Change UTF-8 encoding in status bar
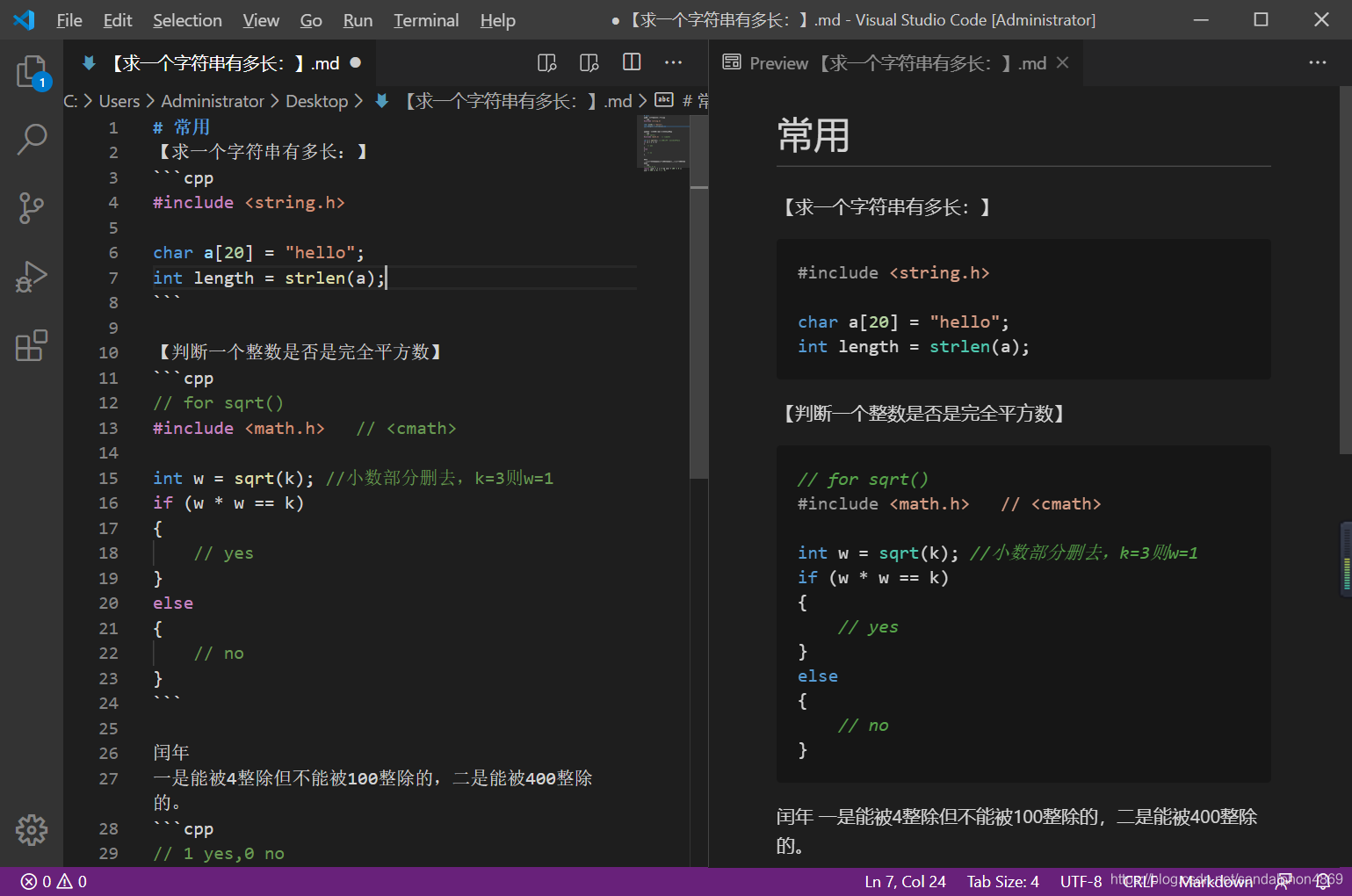This screenshot has width=1352, height=896. pyautogui.click(x=1081, y=881)
